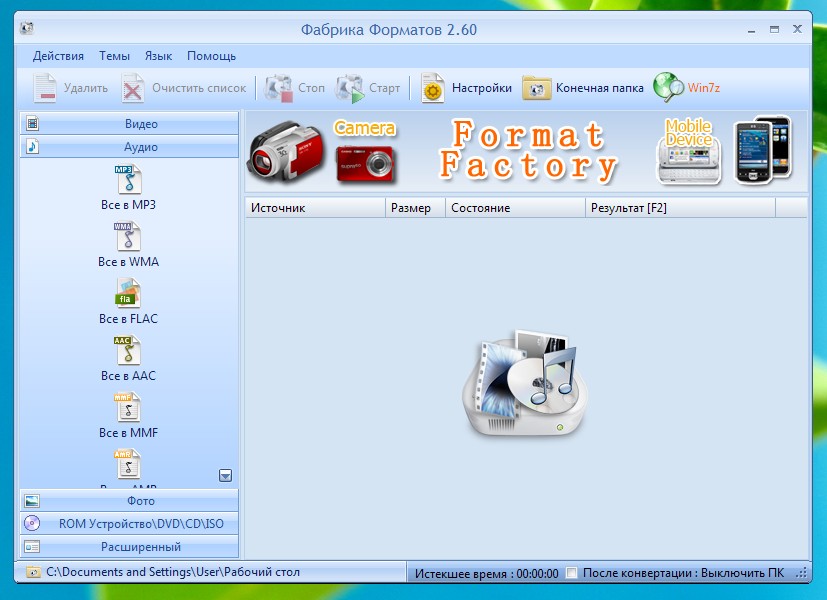Click the Mobile Device banner icon
Image resolution: width=827 pixels, height=600 pixels.
(688, 152)
